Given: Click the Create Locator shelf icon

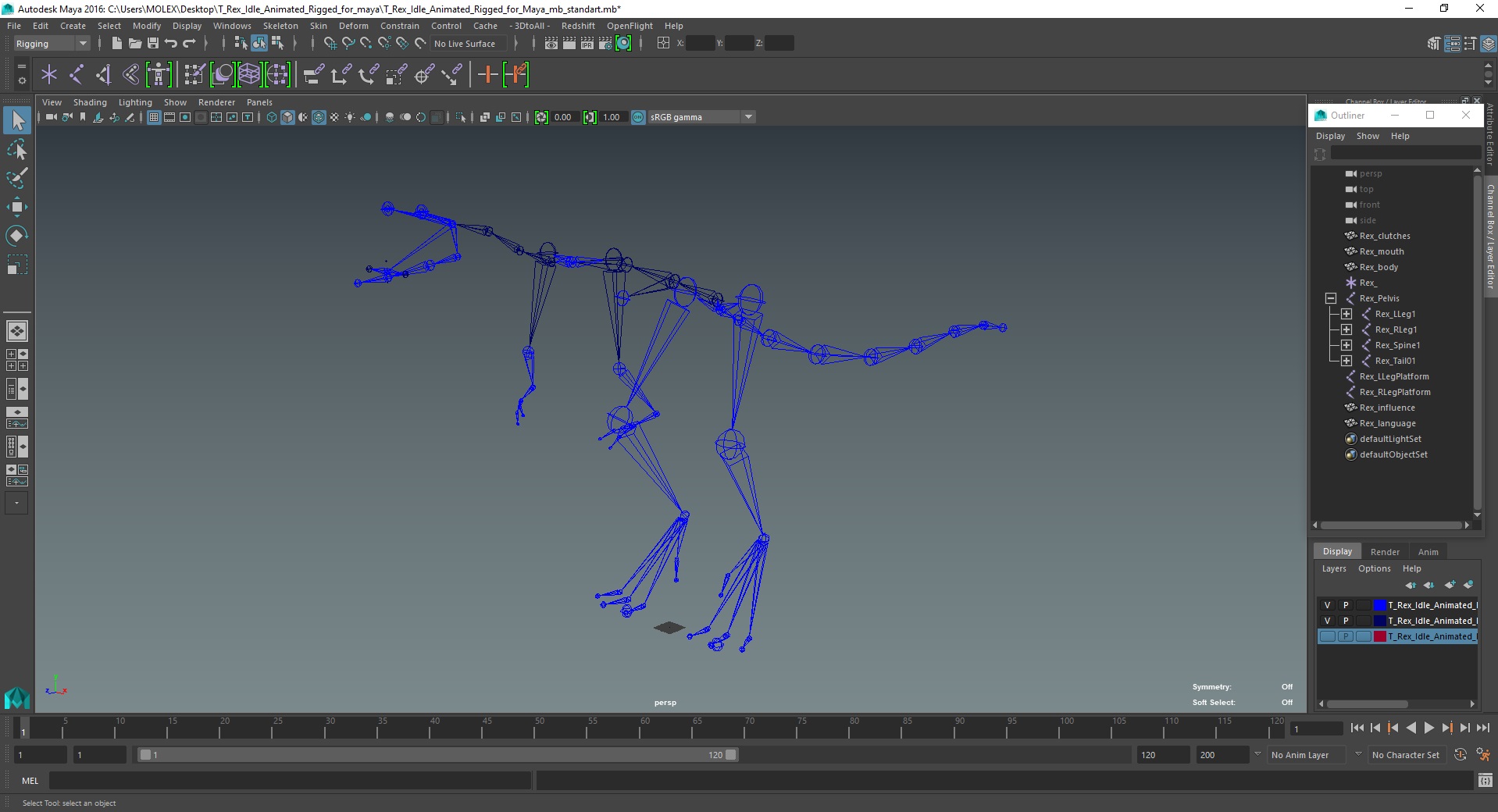Looking at the screenshot, I should click(x=49, y=75).
